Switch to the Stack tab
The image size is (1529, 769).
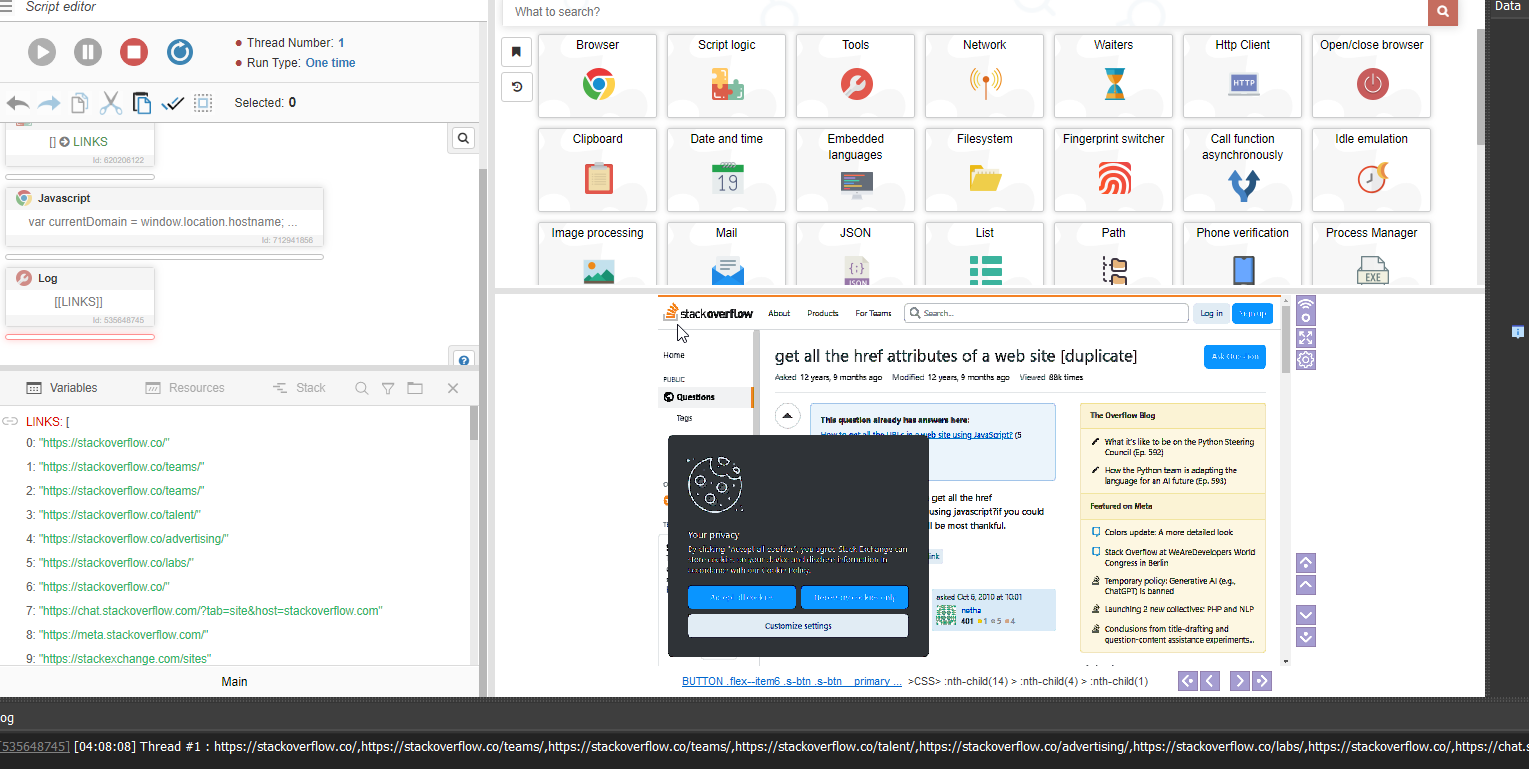coord(299,388)
